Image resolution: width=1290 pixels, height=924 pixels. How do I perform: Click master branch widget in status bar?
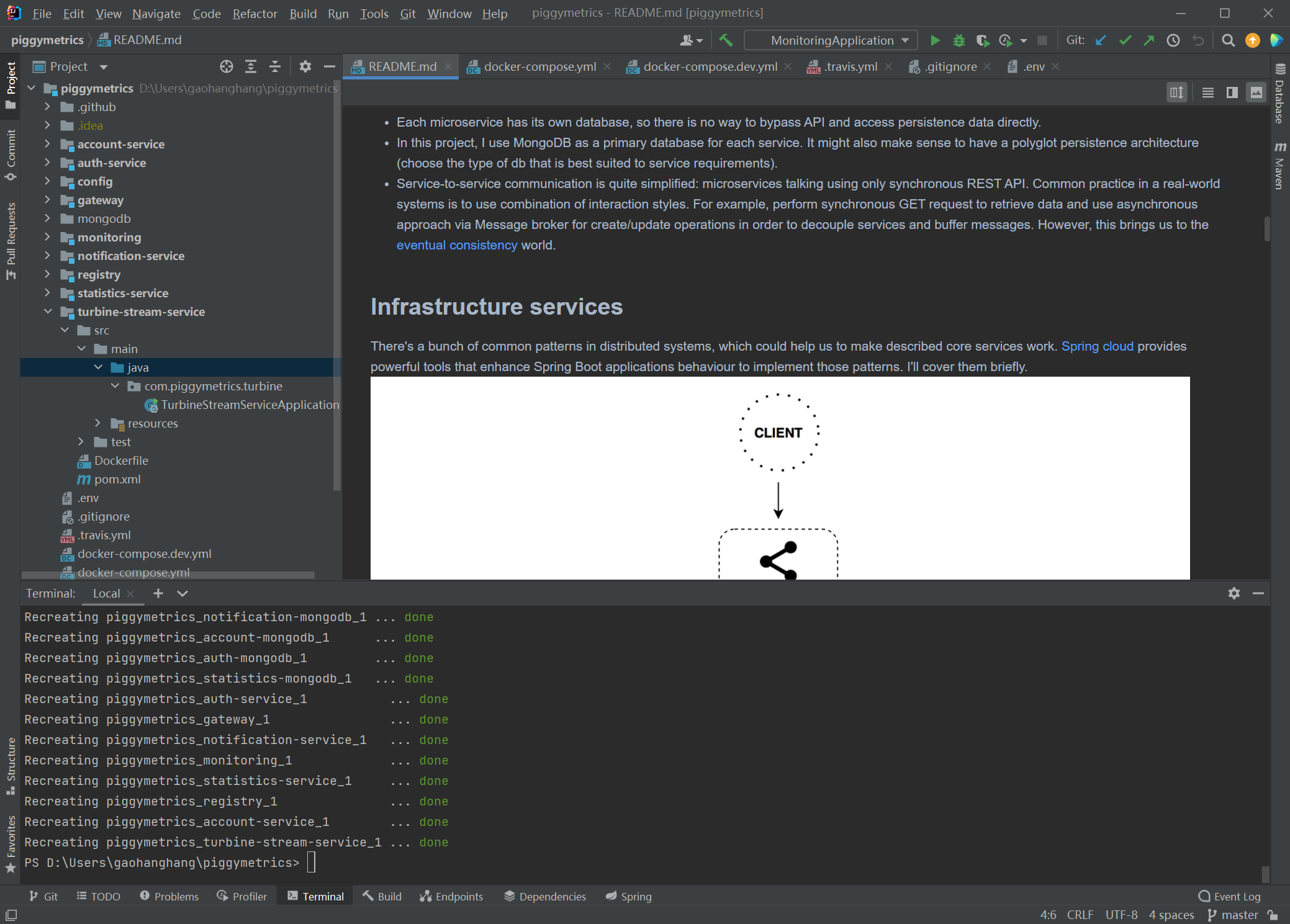pos(1233,915)
